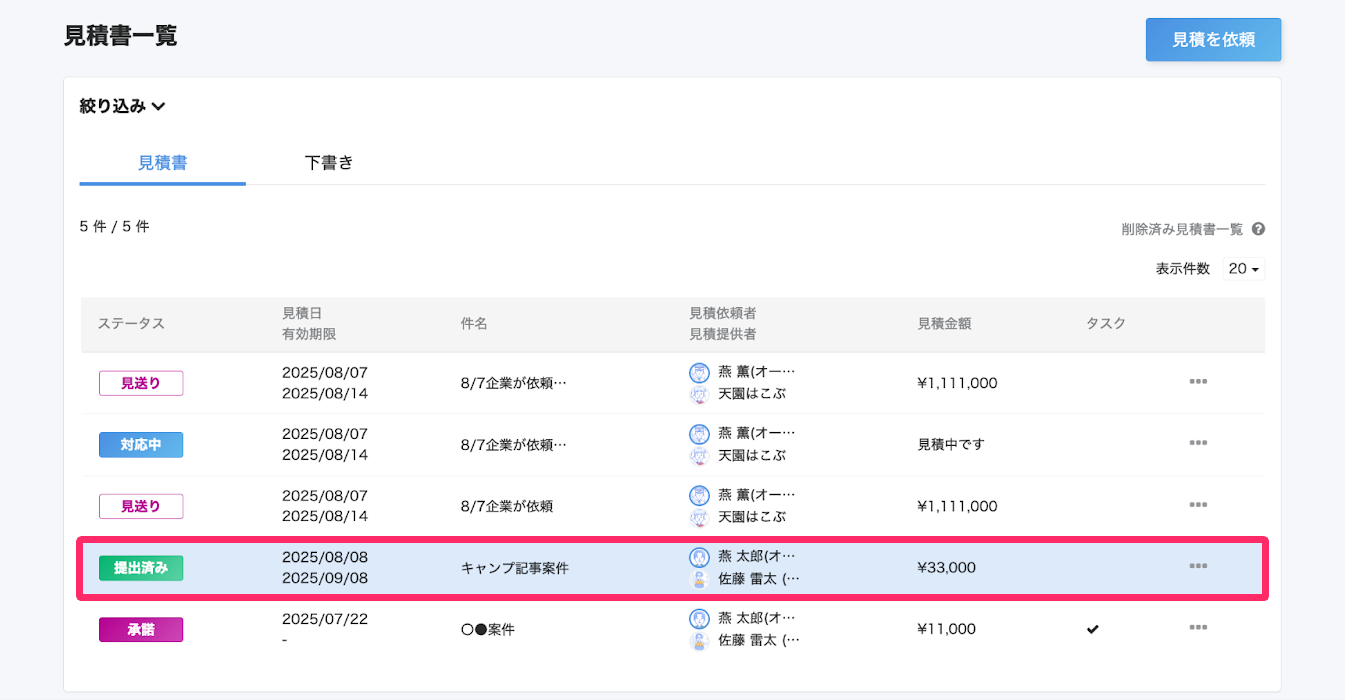The height and width of the screenshot is (700, 1345).
Task: Switch to the 下書き tab
Action: [x=329, y=162]
